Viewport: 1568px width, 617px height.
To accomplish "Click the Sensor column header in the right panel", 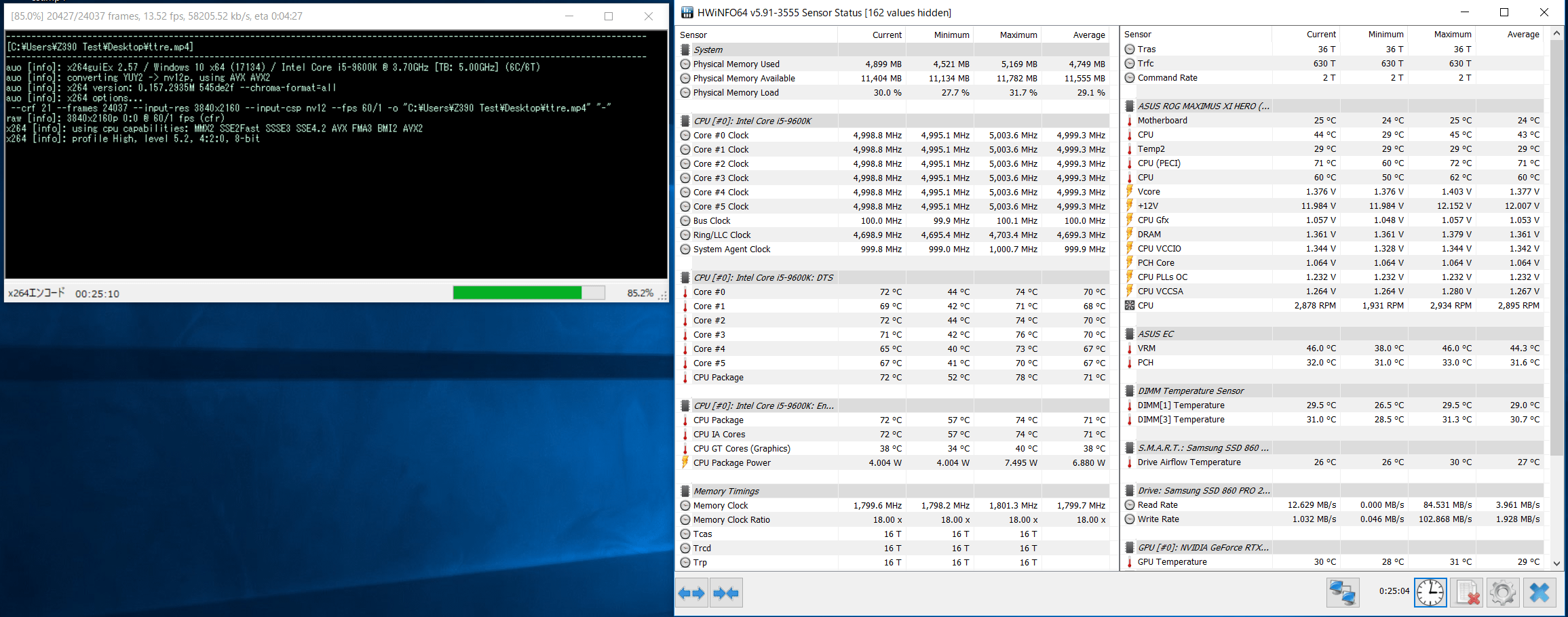I will click(1197, 34).
